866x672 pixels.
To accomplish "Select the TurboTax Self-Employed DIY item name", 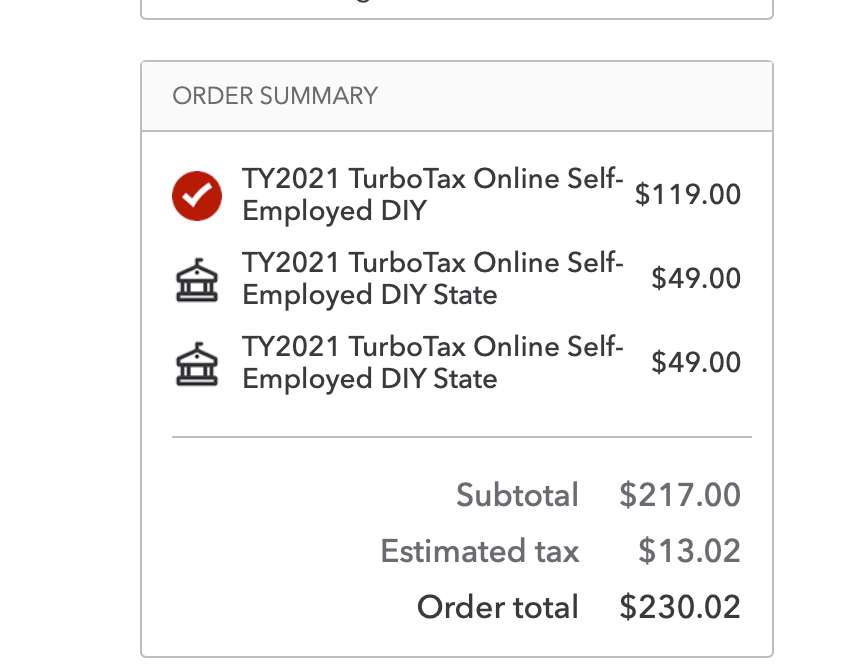I will tap(432, 194).
